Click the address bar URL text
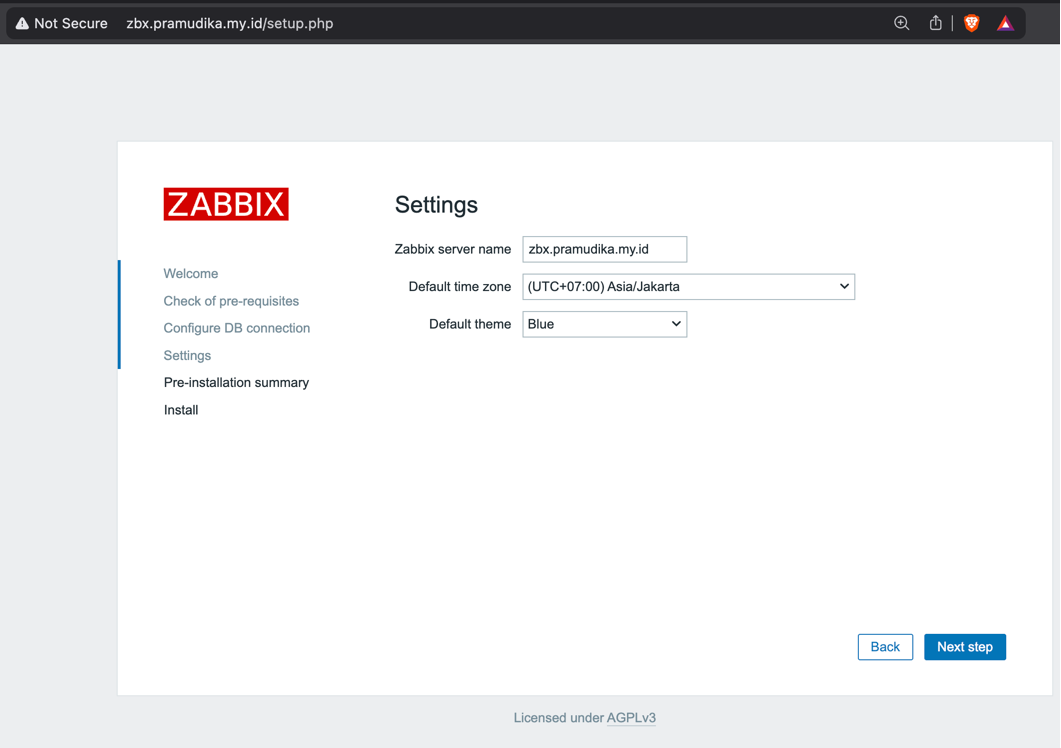This screenshot has height=748, width=1061. tap(230, 23)
